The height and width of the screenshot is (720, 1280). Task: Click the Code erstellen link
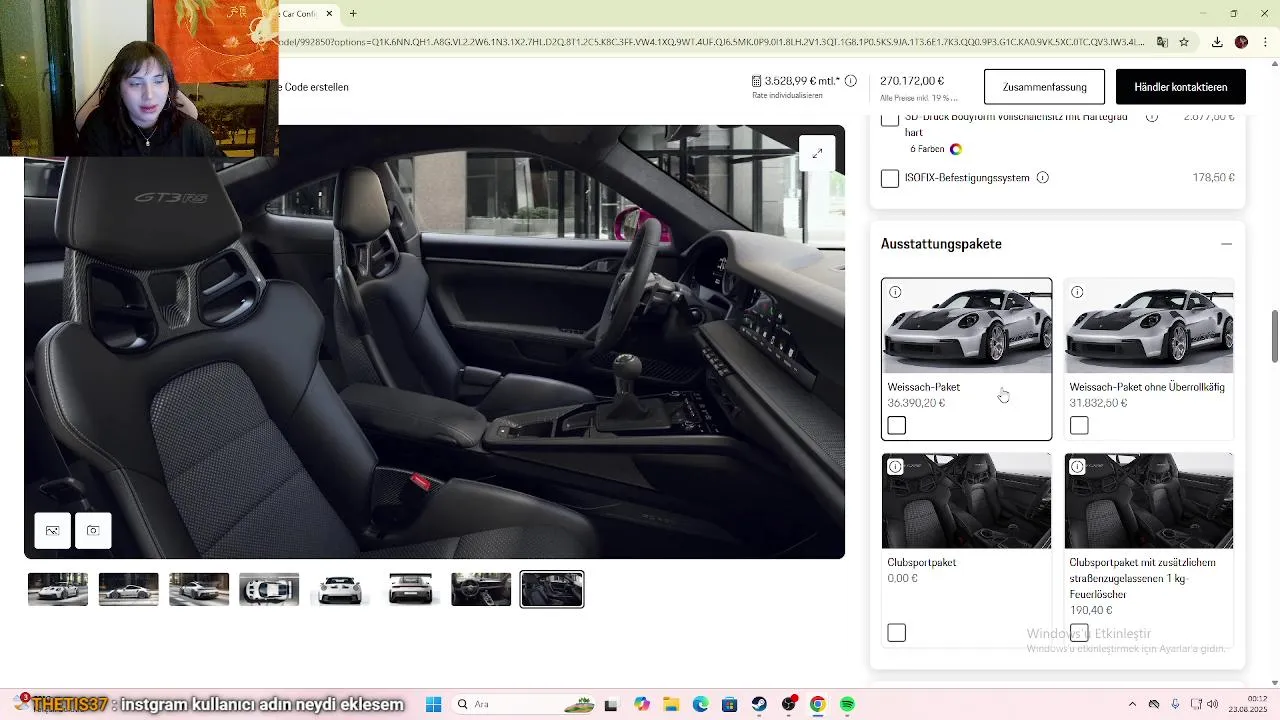click(316, 87)
